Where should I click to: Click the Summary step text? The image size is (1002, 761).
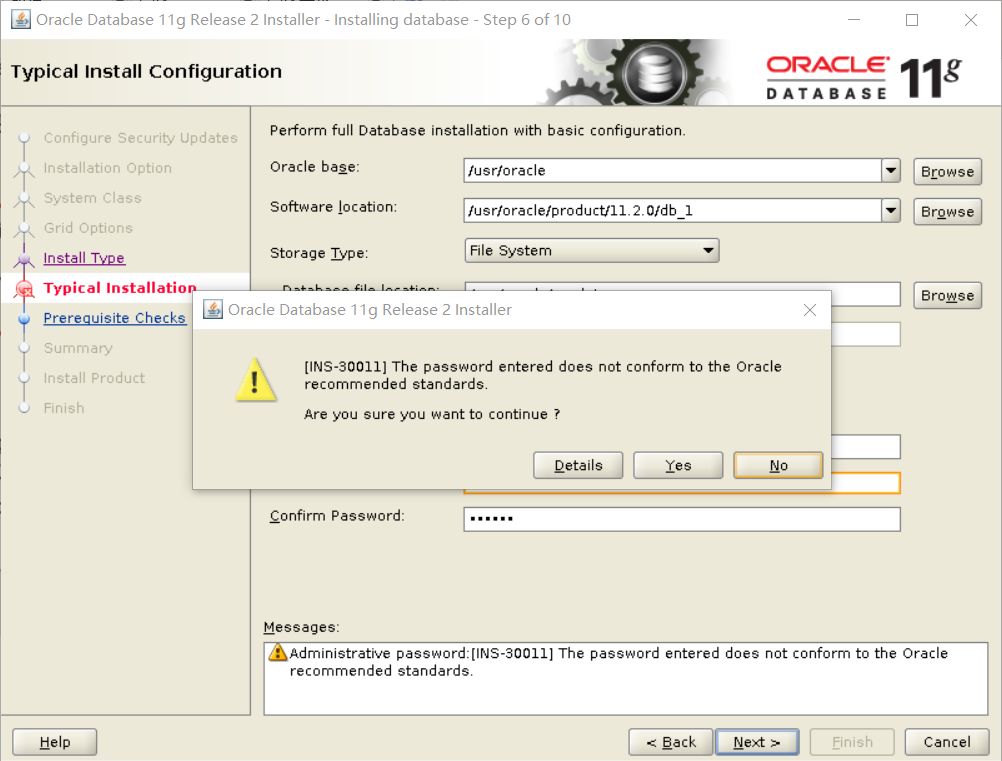pyautogui.click(x=78, y=348)
